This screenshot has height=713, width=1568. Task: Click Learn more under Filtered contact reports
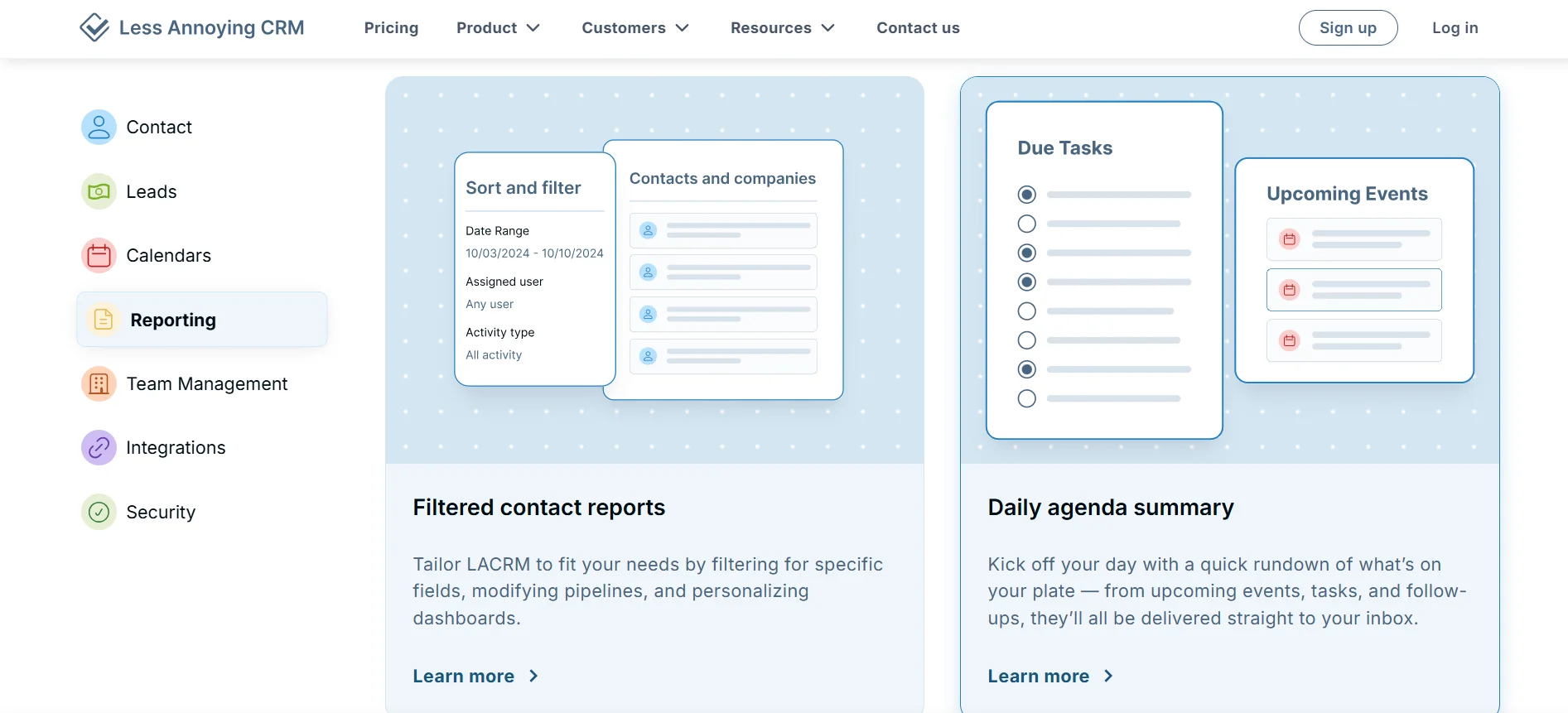pyautogui.click(x=475, y=677)
